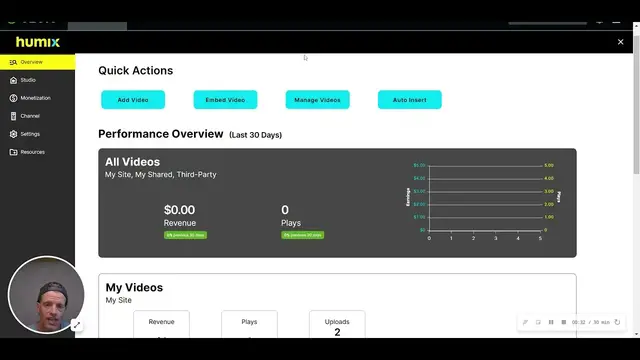The width and height of the screenshot is (640, 360).
Task: Click the scrollbar down arrow
Action: pos(636,334)
